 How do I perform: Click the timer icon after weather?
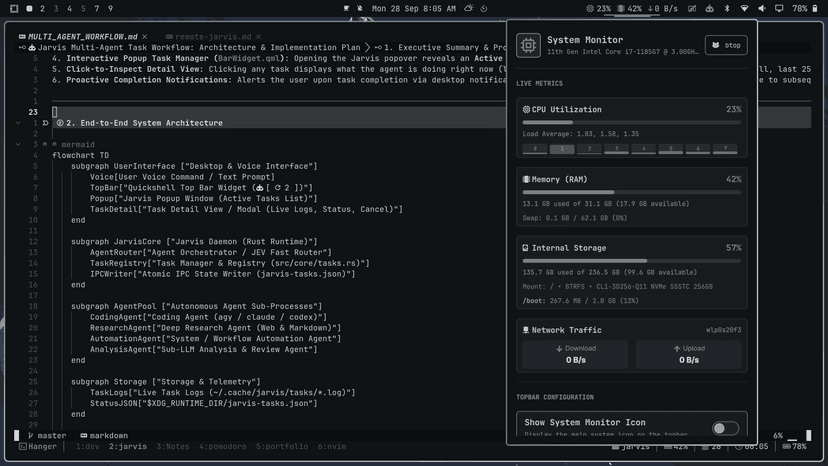coord(484,8)
